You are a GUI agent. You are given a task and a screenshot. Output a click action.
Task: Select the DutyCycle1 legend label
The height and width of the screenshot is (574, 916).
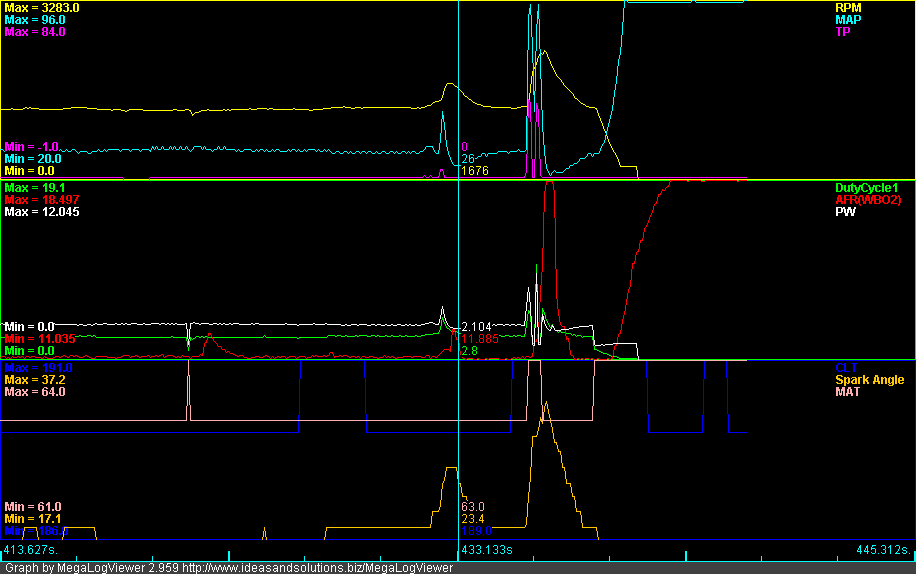(x=868, y=188)
